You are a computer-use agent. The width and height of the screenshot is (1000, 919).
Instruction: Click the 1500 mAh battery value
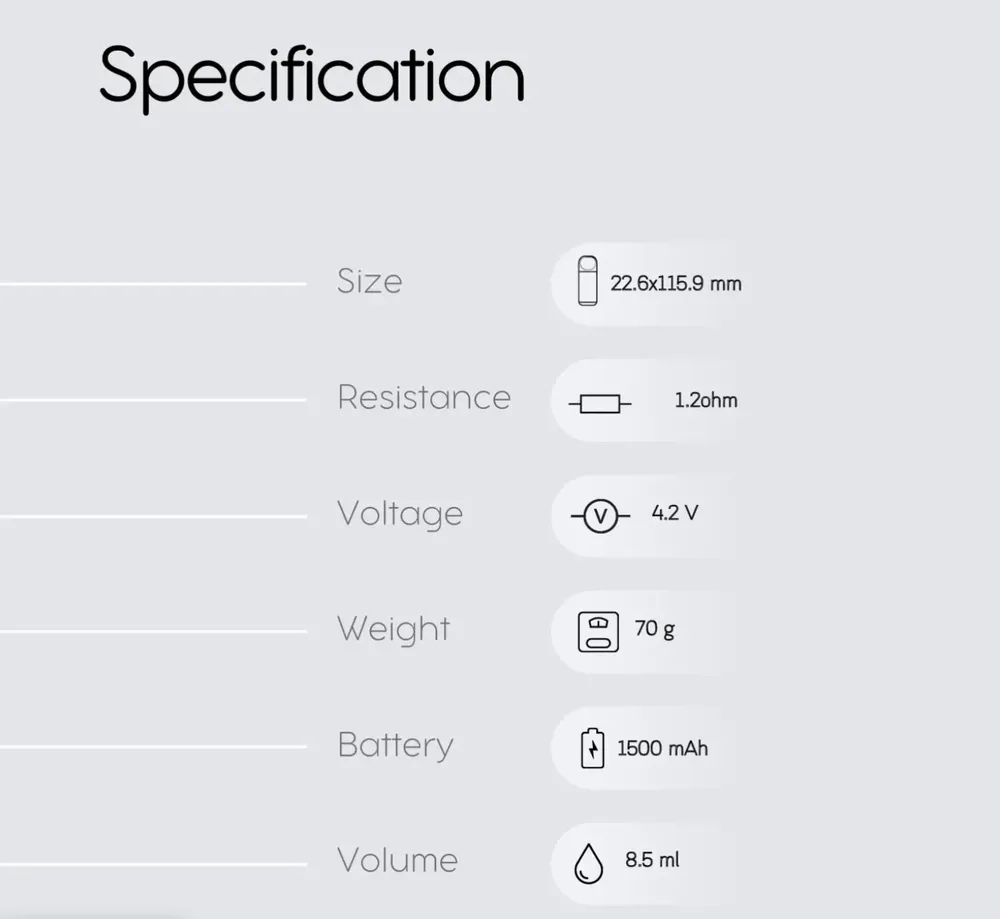[663, 748]
